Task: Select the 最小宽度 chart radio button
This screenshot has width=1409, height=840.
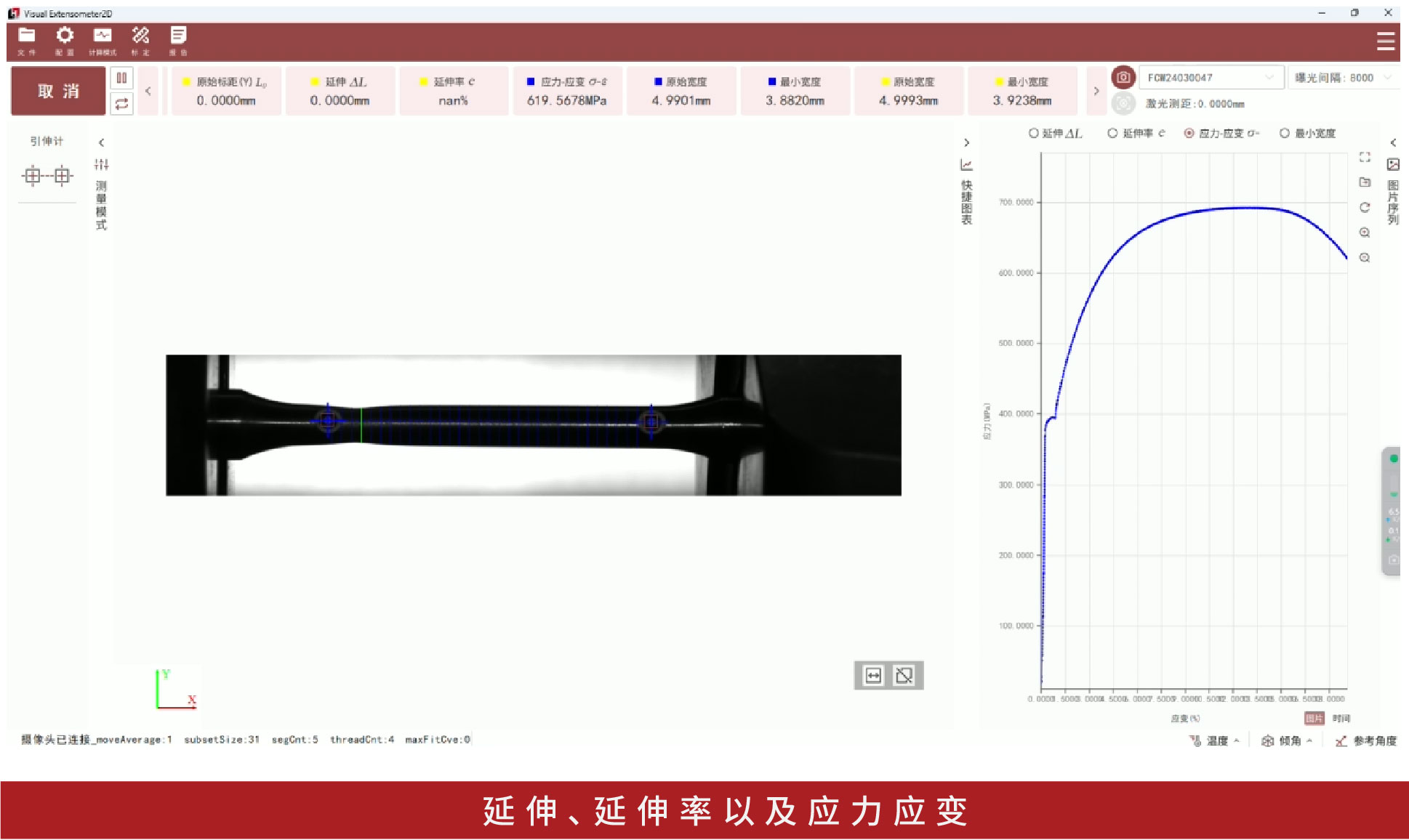Action: point(1285,133)
